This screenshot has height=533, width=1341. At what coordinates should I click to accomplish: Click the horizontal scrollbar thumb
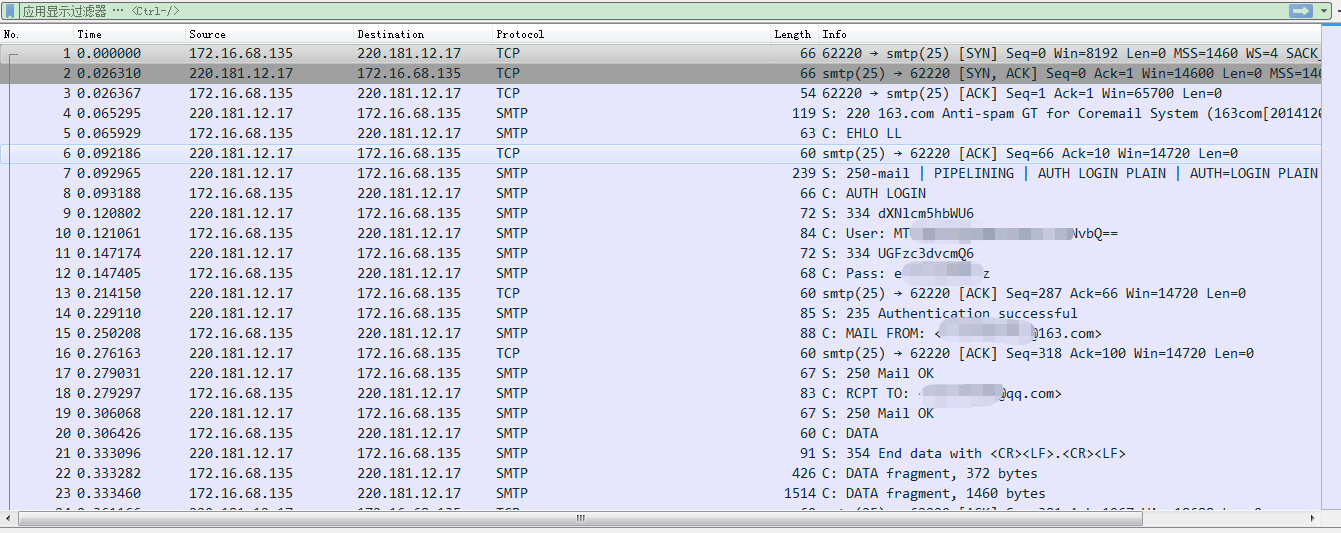coord(580,518)
